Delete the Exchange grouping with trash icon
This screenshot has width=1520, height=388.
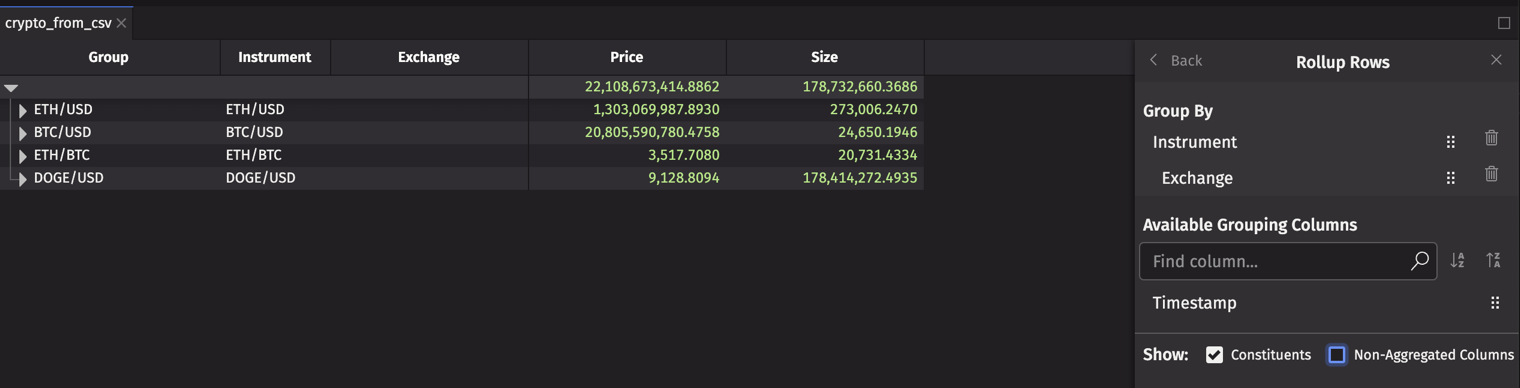tap(1491, 174)
